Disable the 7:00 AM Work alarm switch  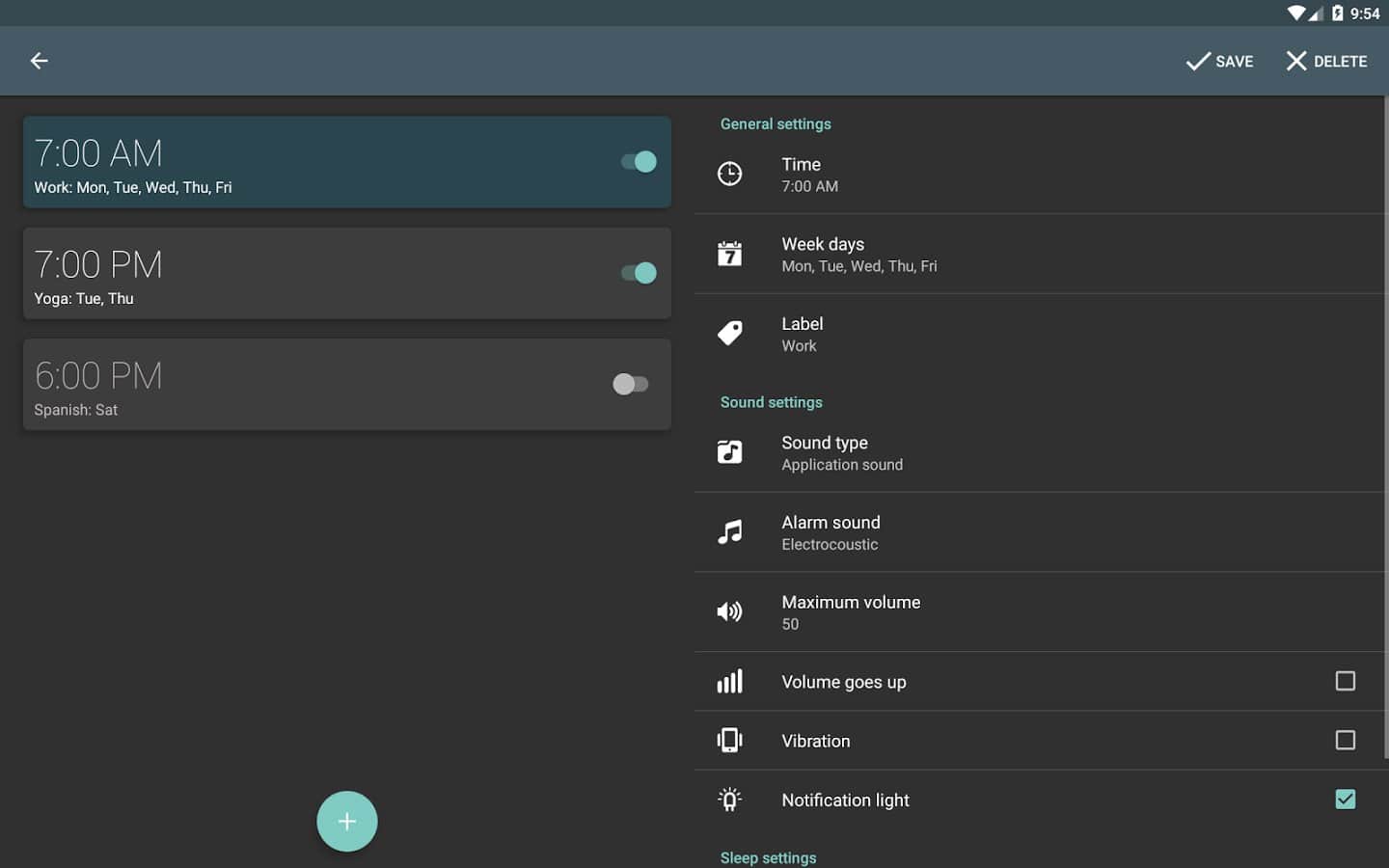tap(639, 162)
